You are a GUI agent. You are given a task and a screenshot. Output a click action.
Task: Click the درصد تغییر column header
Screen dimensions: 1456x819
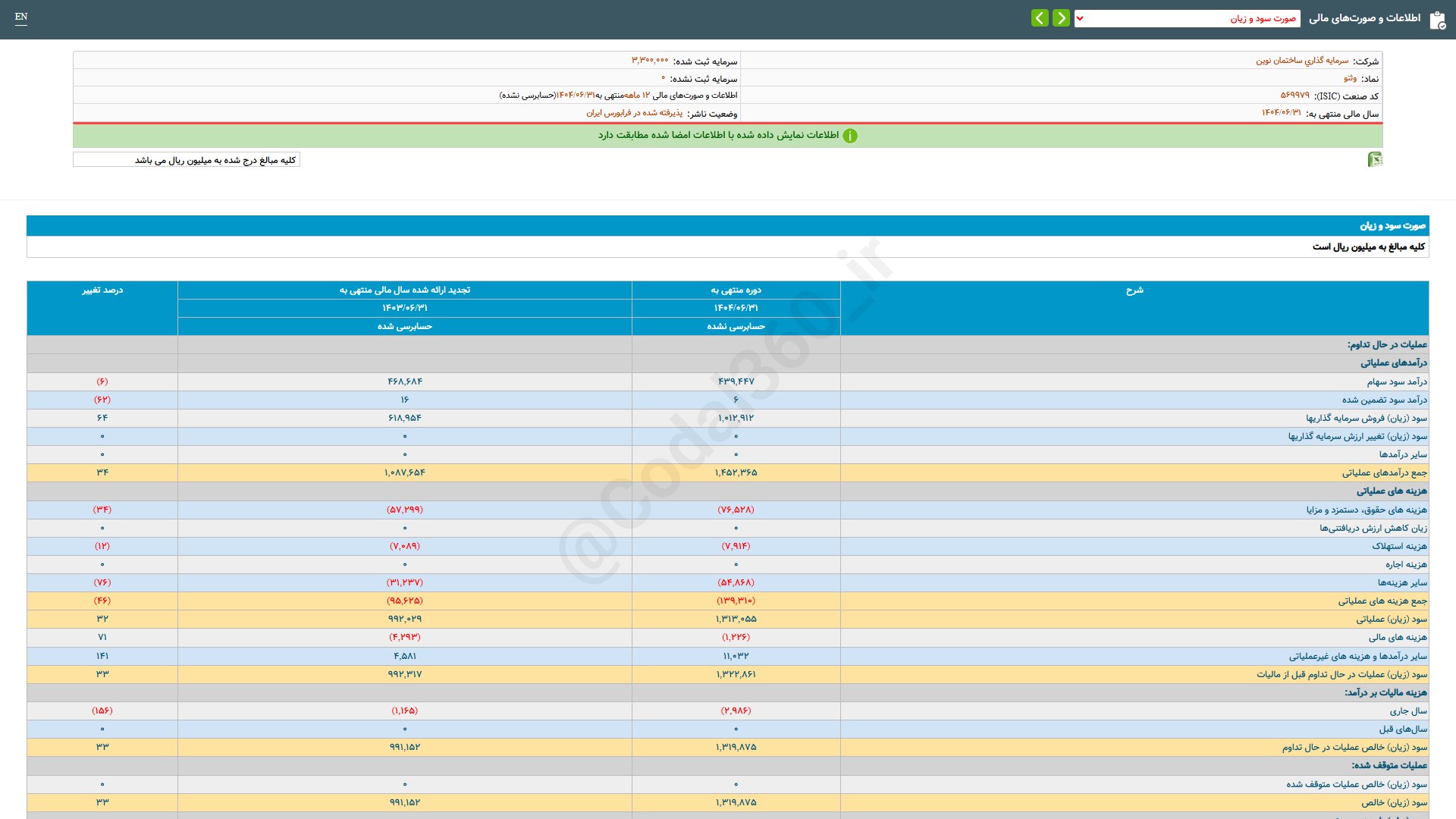(x=102, y=290)
